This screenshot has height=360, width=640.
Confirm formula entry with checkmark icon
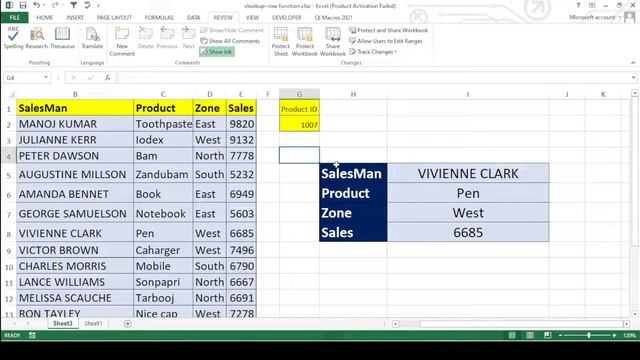click(91, 78)
